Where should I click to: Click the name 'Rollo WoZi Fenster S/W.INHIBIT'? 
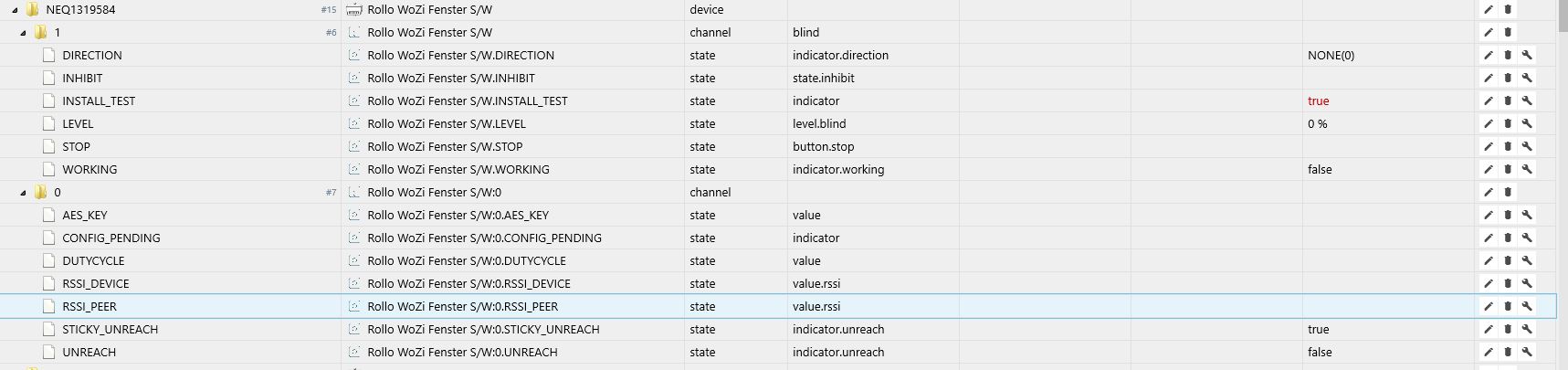(451, 78)
